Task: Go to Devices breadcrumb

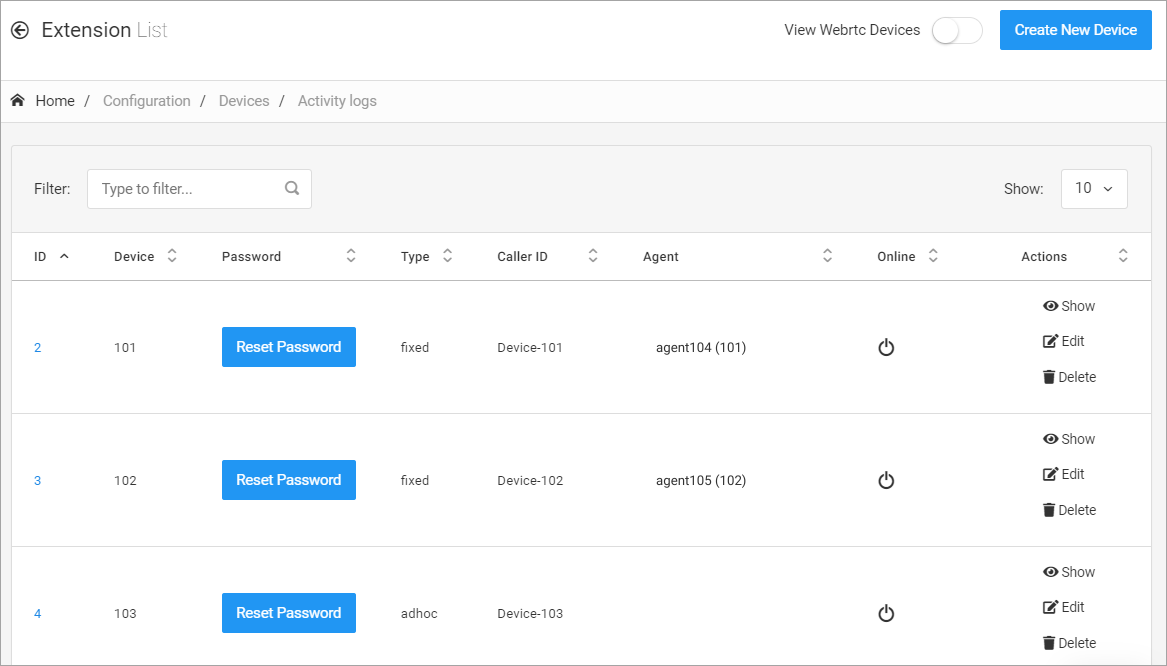Action: pos(244,100)
